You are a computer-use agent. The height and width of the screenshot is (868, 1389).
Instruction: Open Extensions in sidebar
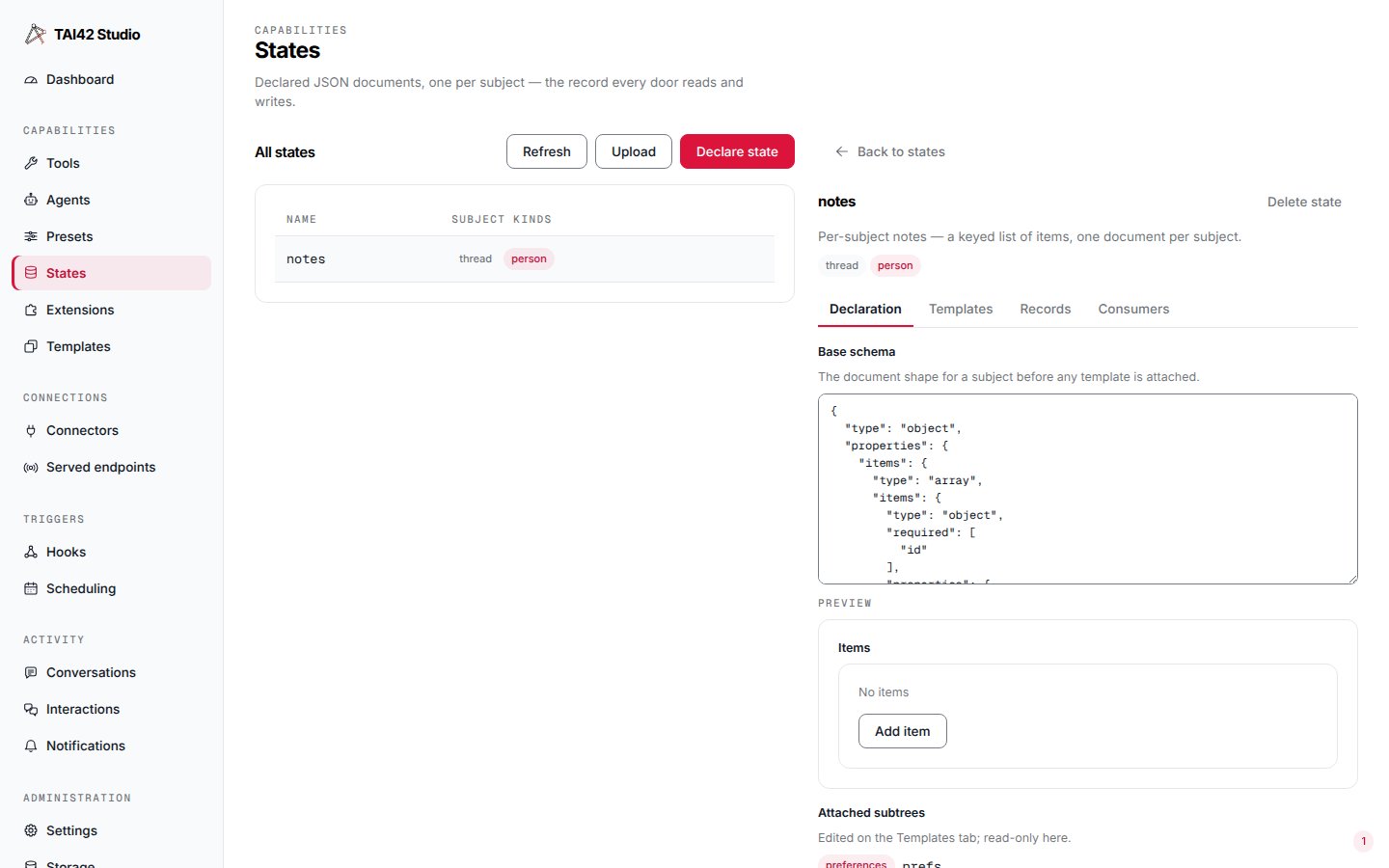[x=111, y=311]
